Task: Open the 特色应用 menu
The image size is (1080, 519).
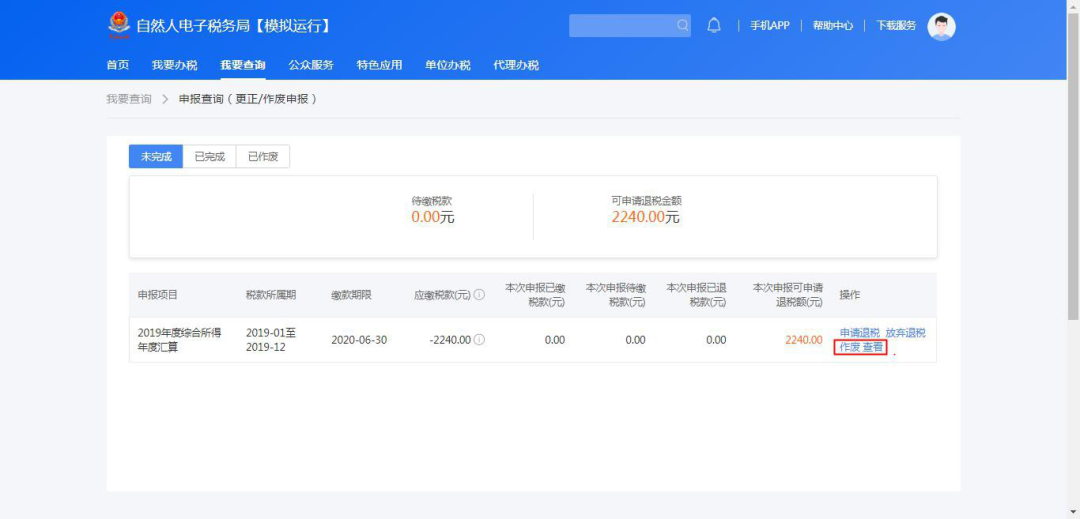Action: pos(379,65)
